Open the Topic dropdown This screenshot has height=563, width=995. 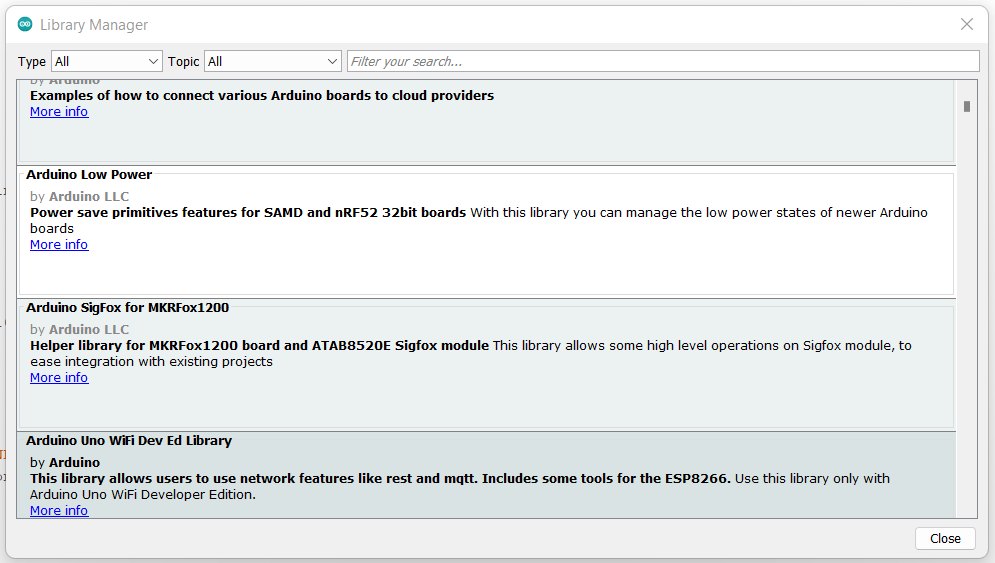coord(272,62)
